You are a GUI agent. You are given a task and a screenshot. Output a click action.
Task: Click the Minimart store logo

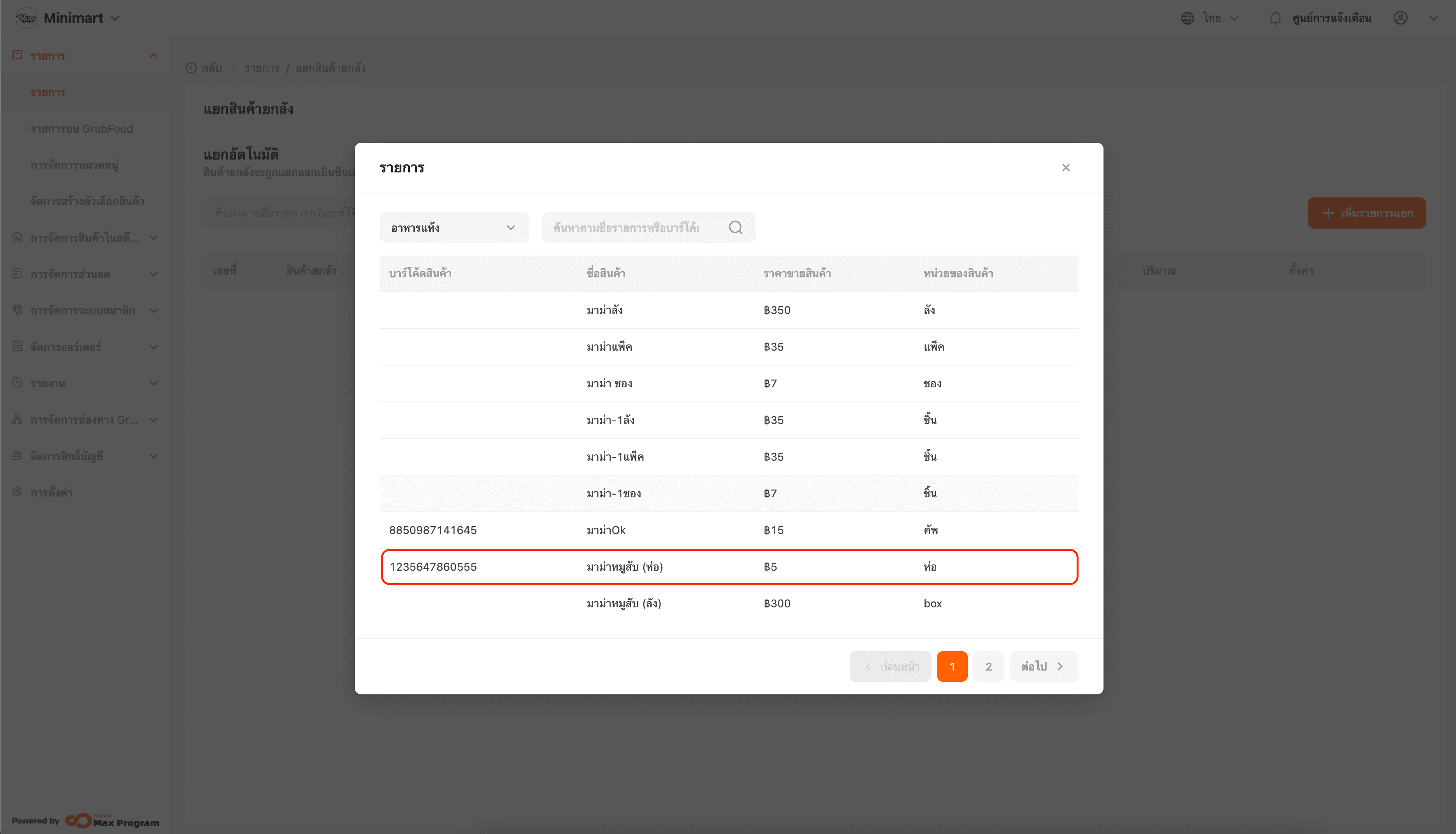(x=26, y=18)
